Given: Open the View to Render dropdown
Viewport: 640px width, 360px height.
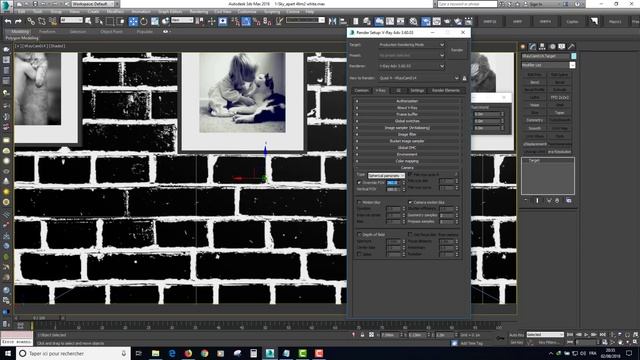Looking at the screenshot, I should tap(419, 78).
